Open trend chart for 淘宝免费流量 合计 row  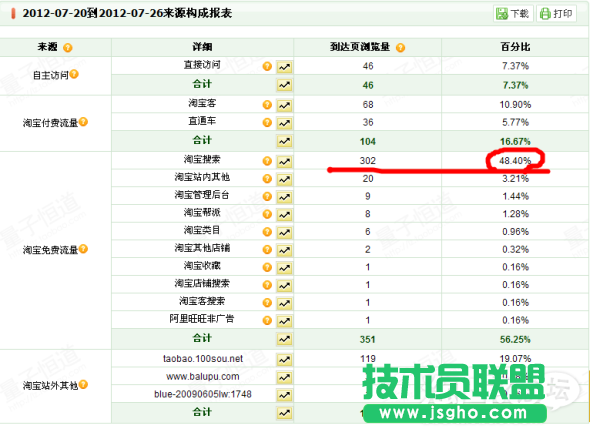click(284, 339)
